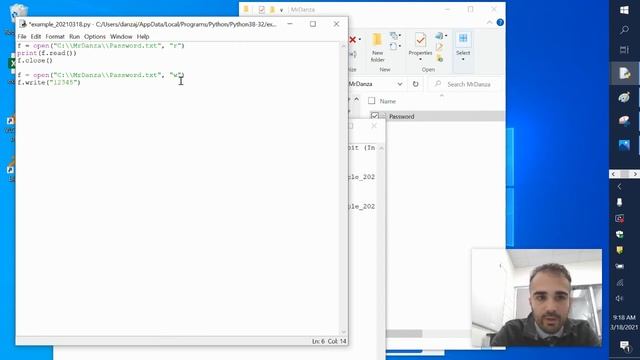The image size is (640, 360).
Task: Click IDLE editor vertical scrollbar down arrow
Action: tap(343, 332)
